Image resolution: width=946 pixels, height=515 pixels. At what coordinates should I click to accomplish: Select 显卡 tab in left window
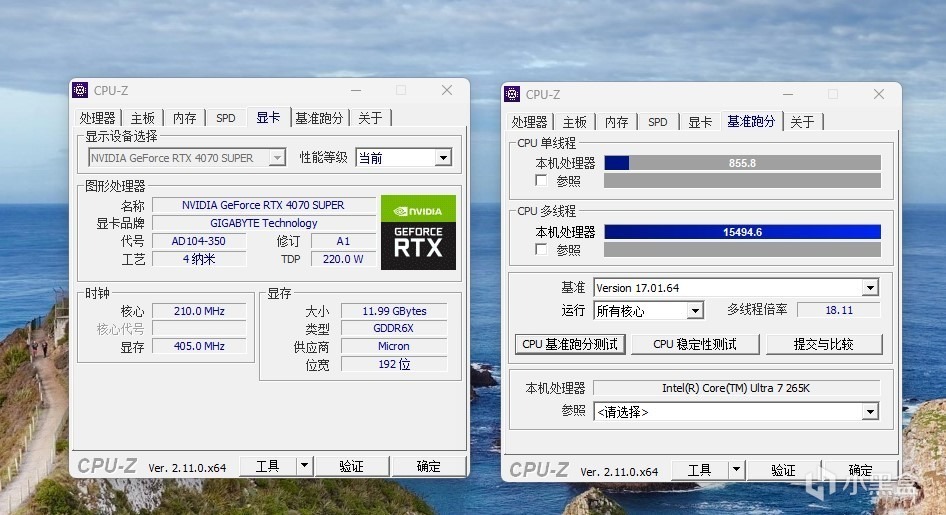pos(268,117)
